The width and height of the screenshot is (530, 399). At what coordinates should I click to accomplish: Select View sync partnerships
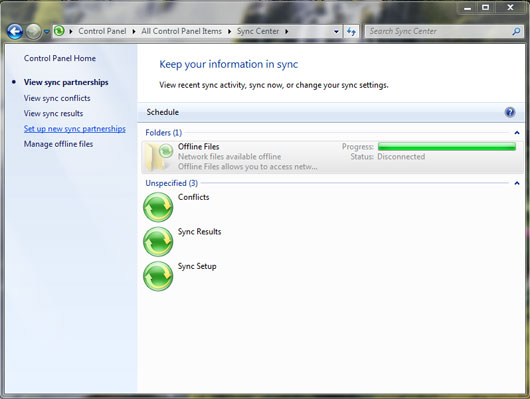click(66, 82)
